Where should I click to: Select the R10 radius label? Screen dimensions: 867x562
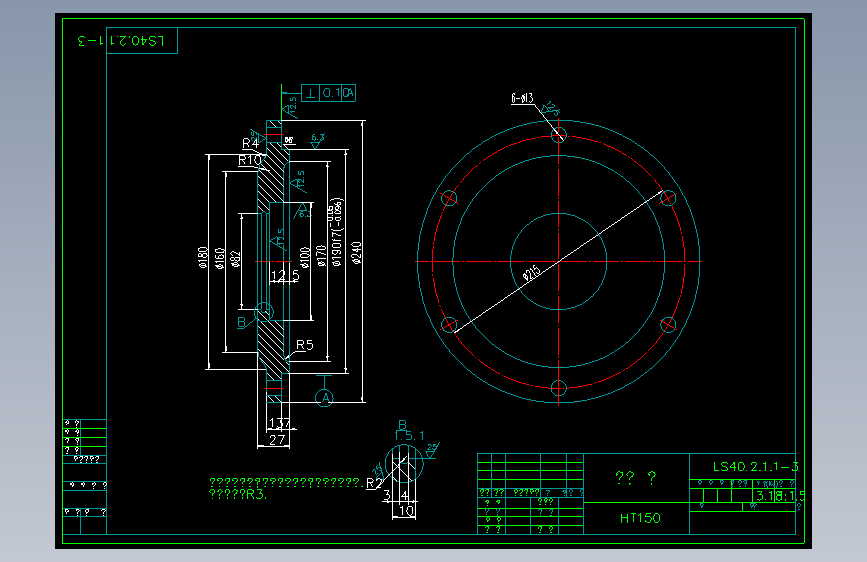[249, 160]
